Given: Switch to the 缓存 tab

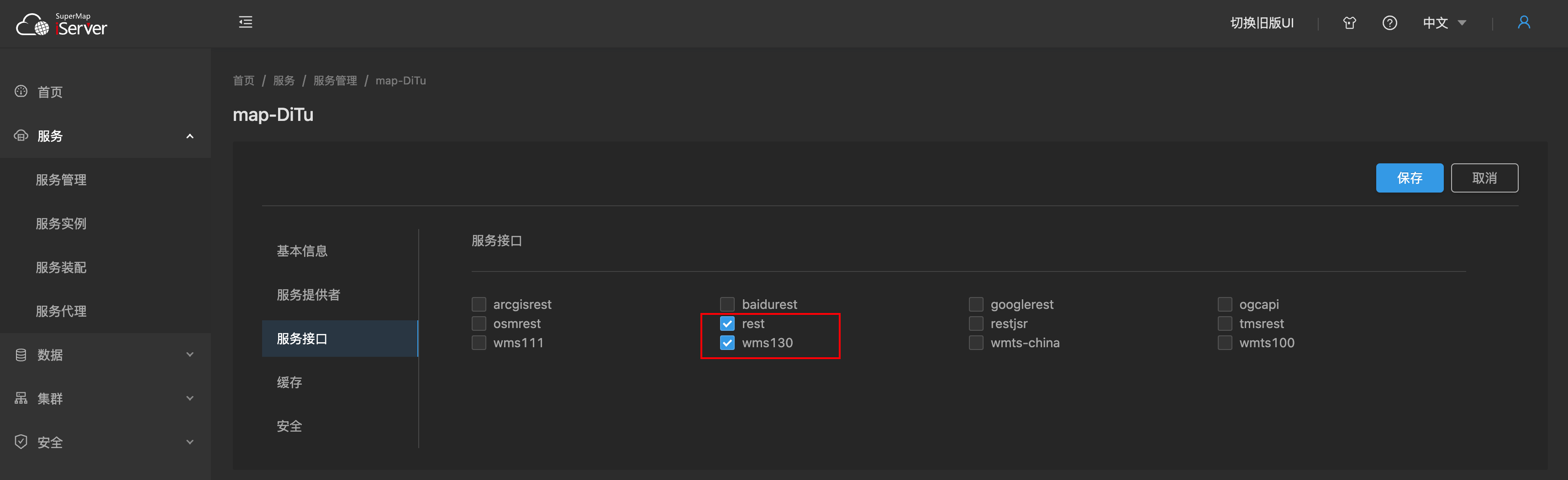Looking at the screenshot, I should coord(289,382).
